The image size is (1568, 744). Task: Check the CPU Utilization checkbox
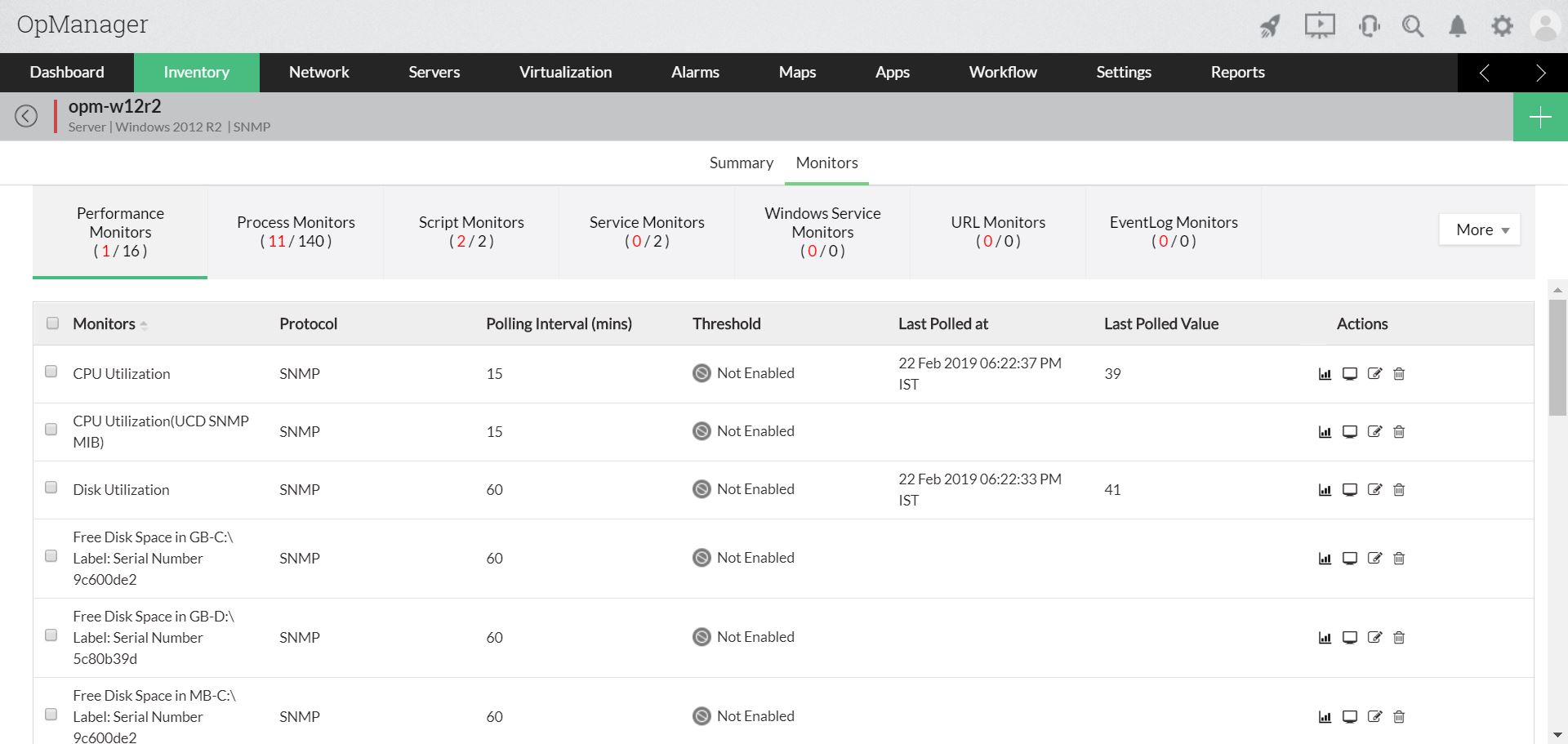click(x=51, y=372)
